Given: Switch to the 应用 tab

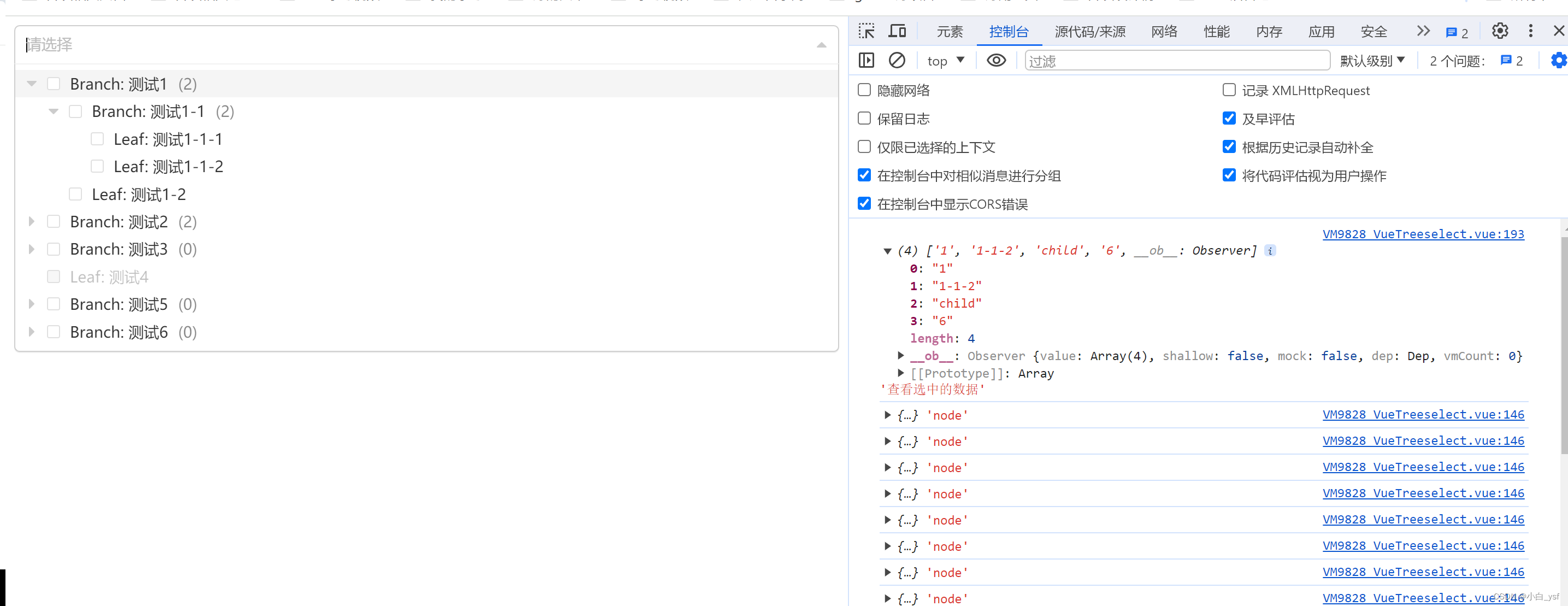Looking at the screenshot, I should pos(1321,32).
